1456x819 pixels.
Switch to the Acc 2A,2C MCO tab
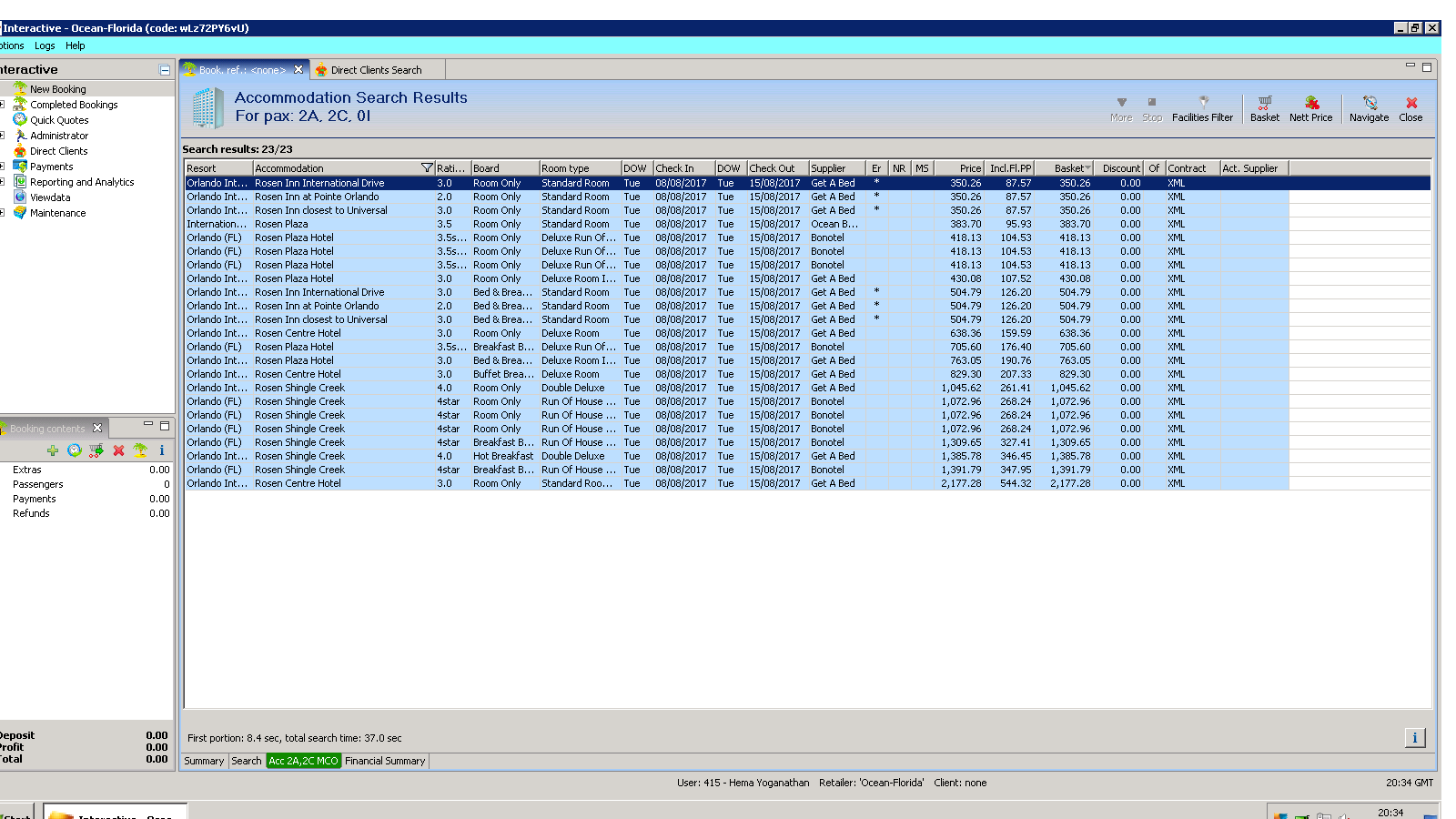[304, 761]
